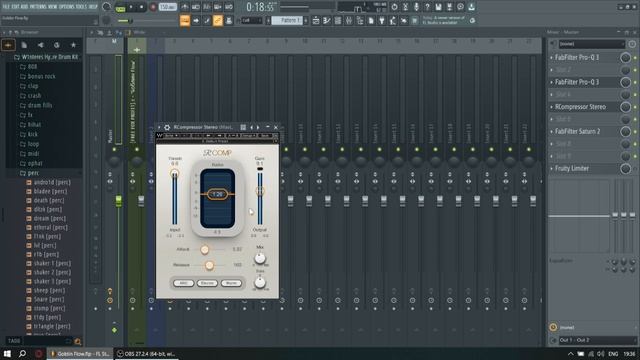640x360 pixels.
Task: Toggle the Warm button in RCompressor
Action: tap(231, 283)
